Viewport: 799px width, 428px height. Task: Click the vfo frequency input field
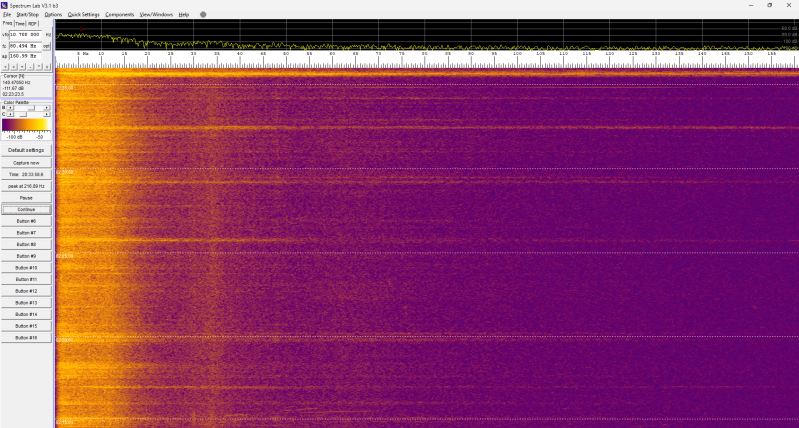(25, 35)
